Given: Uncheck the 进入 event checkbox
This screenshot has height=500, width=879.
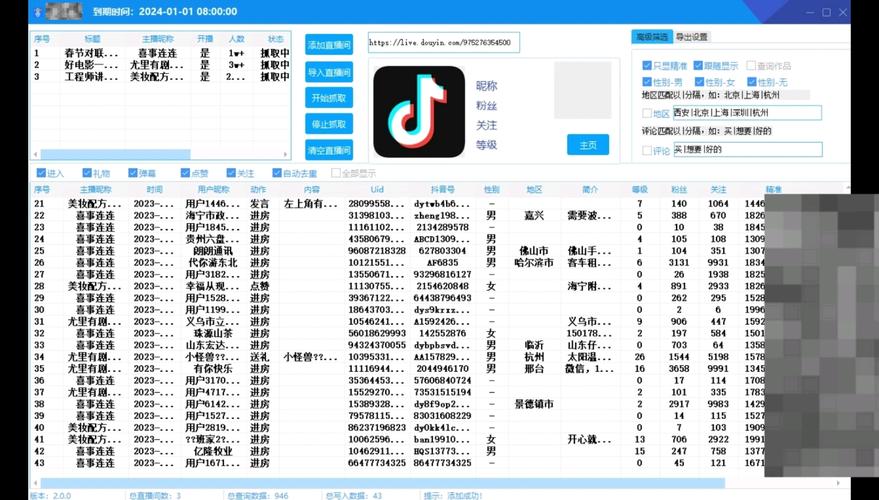Looking at the screenshot, I should tap(41, 173).
